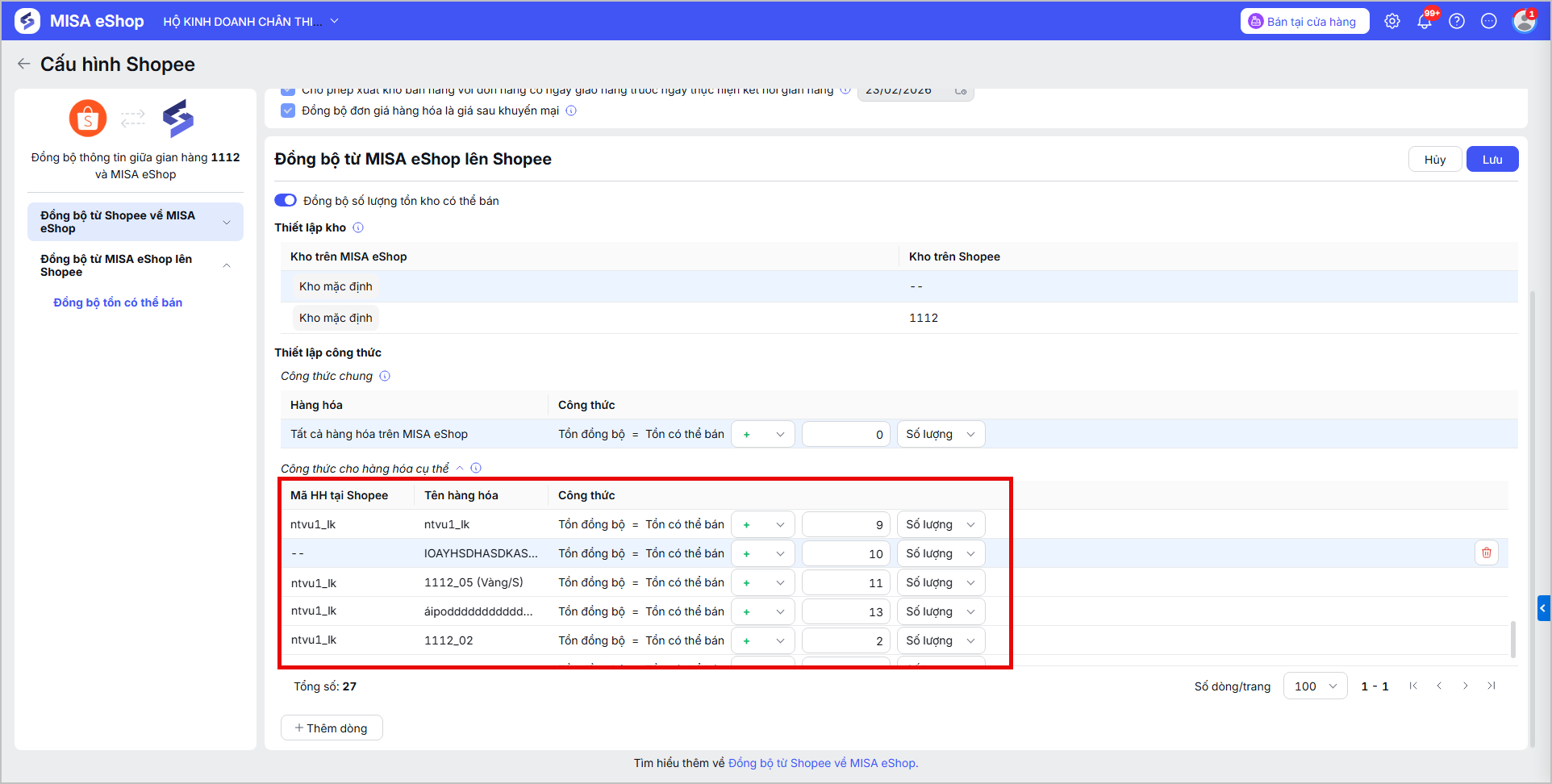Click info icon next to Công thức chung
The height and width of the screenshot is (784, 1552).
(x=385, y=376)
